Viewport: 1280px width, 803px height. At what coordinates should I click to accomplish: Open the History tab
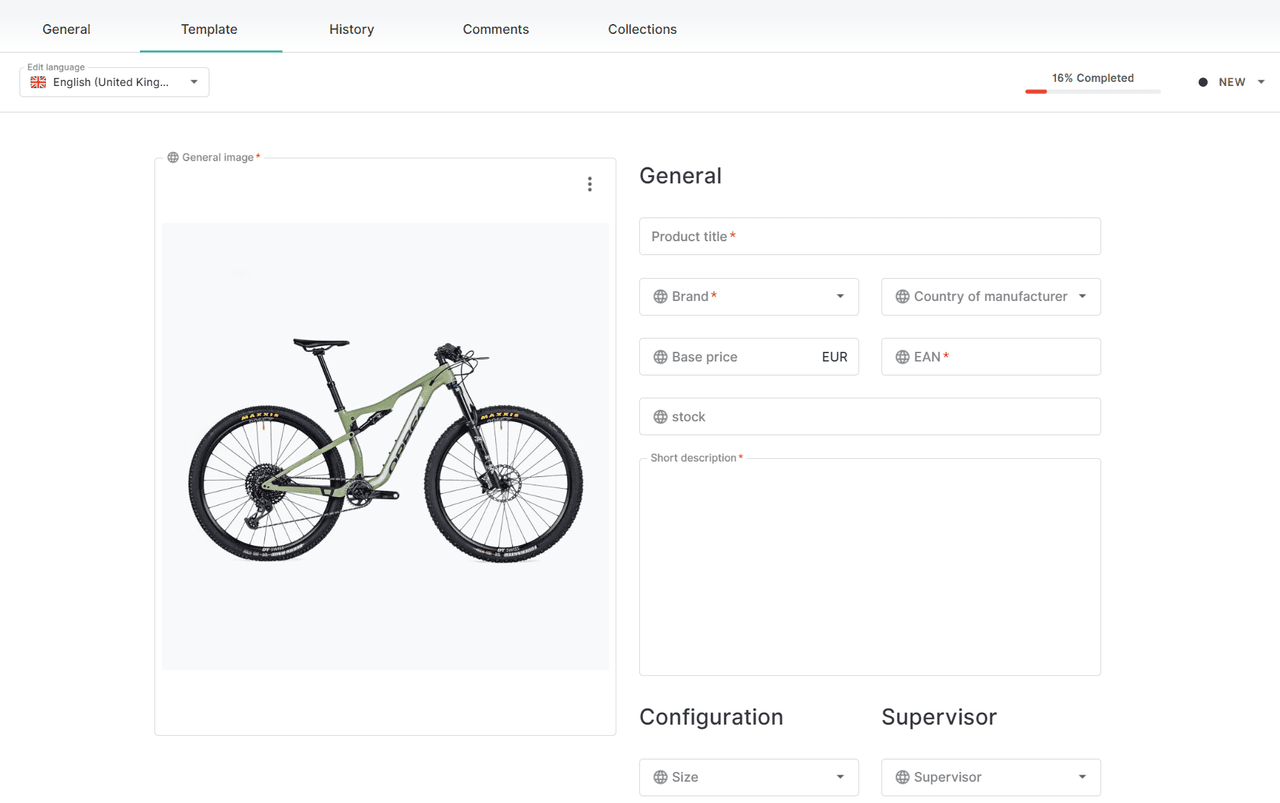352,29
